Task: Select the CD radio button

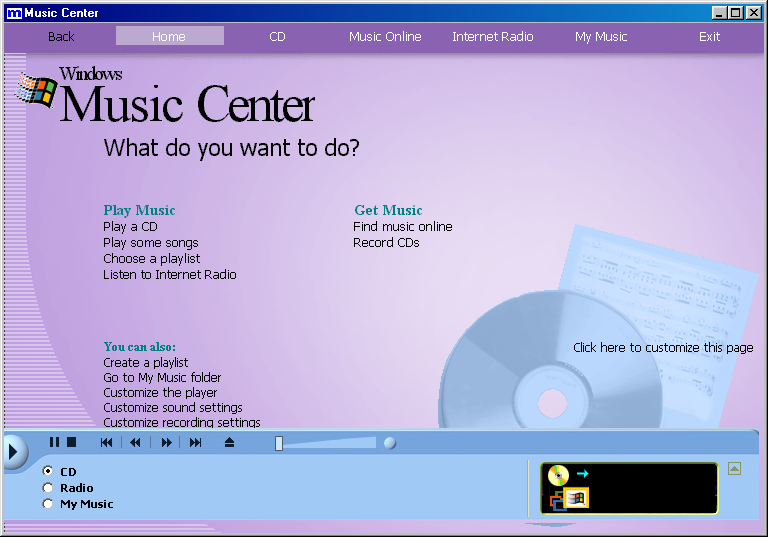Action: (x=48, y=471)
